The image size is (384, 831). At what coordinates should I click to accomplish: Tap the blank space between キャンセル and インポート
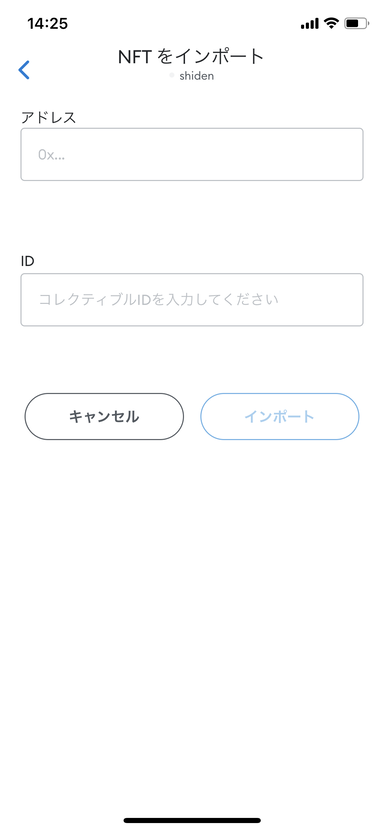192,417
